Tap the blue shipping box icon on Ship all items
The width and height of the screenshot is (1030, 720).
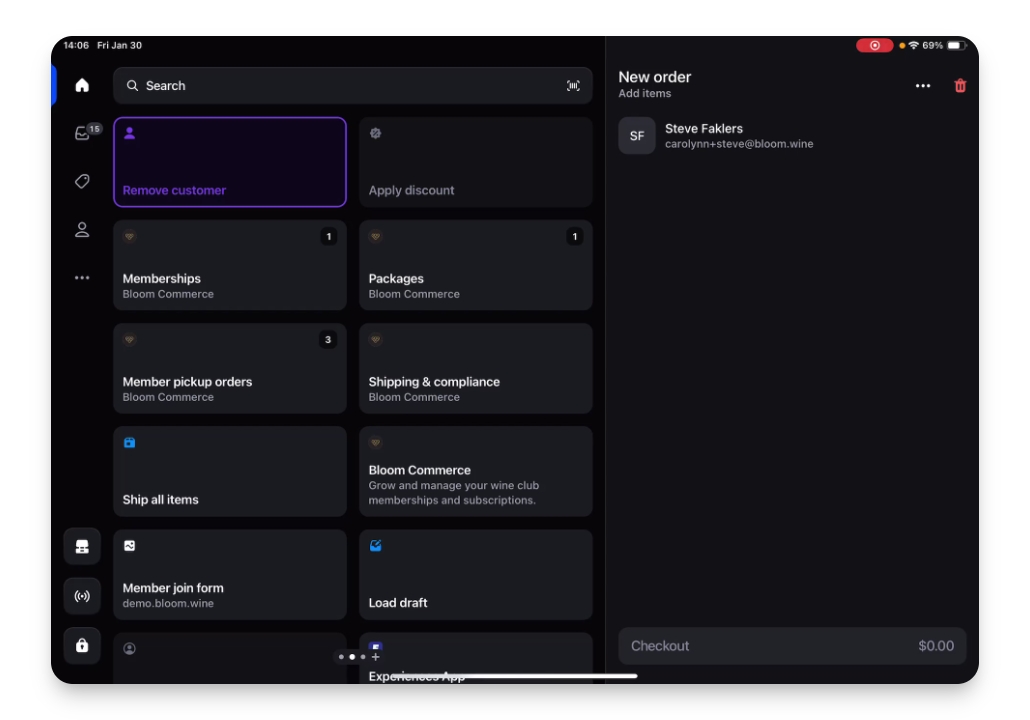(129, 443)
